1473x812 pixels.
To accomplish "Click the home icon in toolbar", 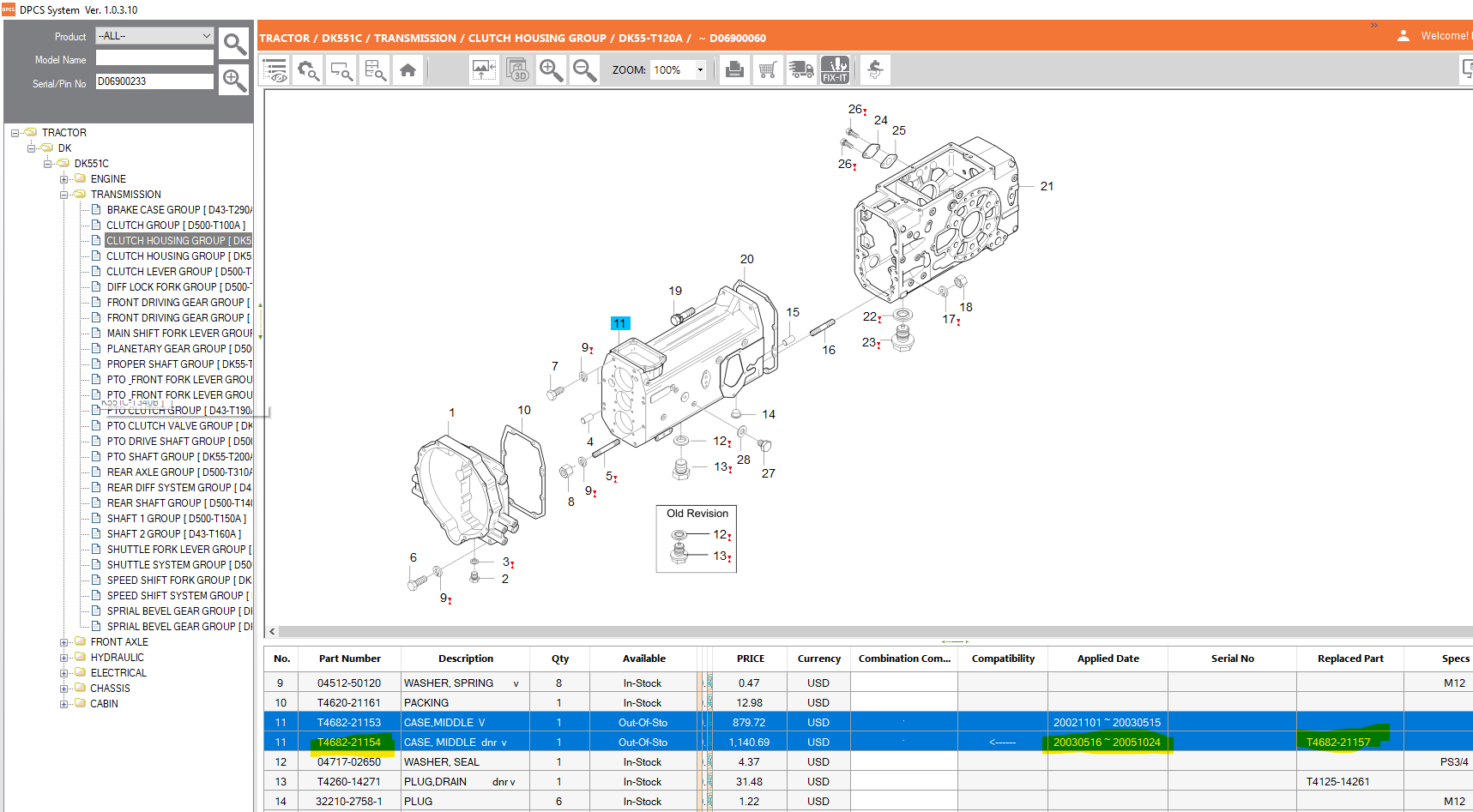I will coord(408,70).
